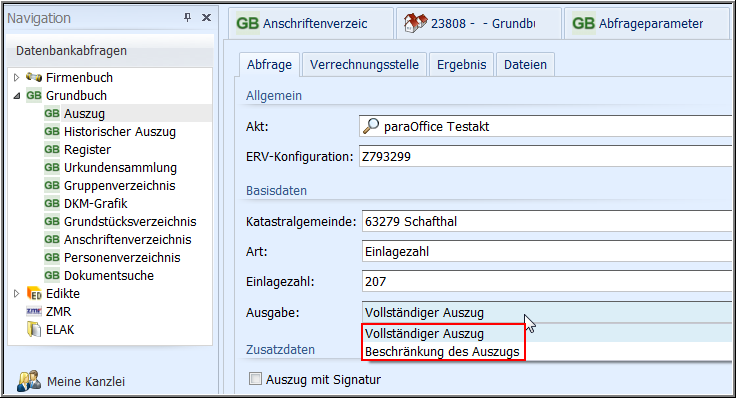The width and height of the screenshot is (736, 398).
Task: Click the magnifier icon in Akt field
Action: pos(371,126)
